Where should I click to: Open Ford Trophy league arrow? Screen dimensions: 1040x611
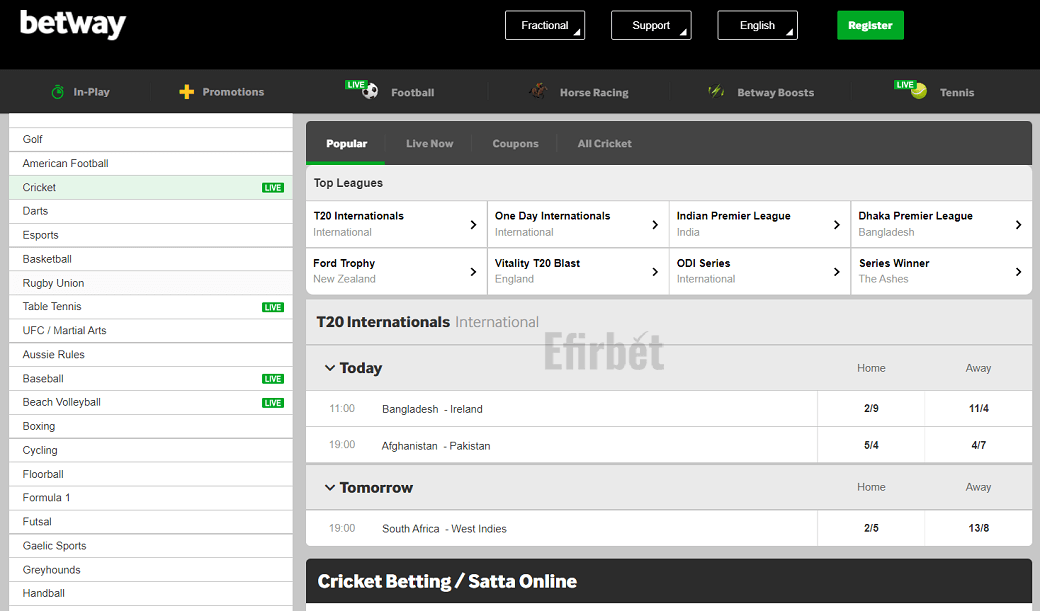pyautogui.click(x=473, y=272)
